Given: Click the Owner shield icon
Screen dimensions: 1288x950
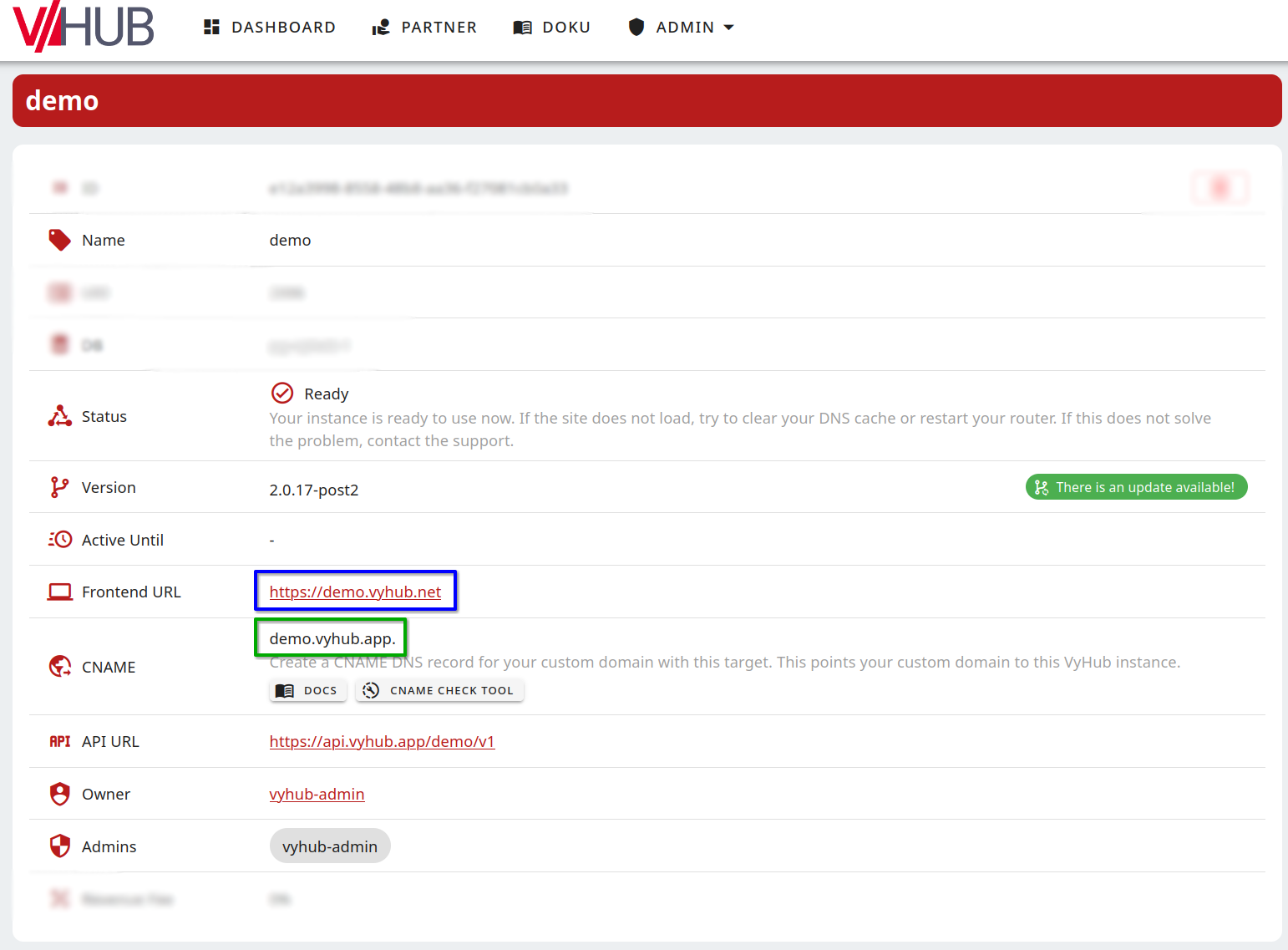Looking at the screenshot, I should [x=59, y=794].
